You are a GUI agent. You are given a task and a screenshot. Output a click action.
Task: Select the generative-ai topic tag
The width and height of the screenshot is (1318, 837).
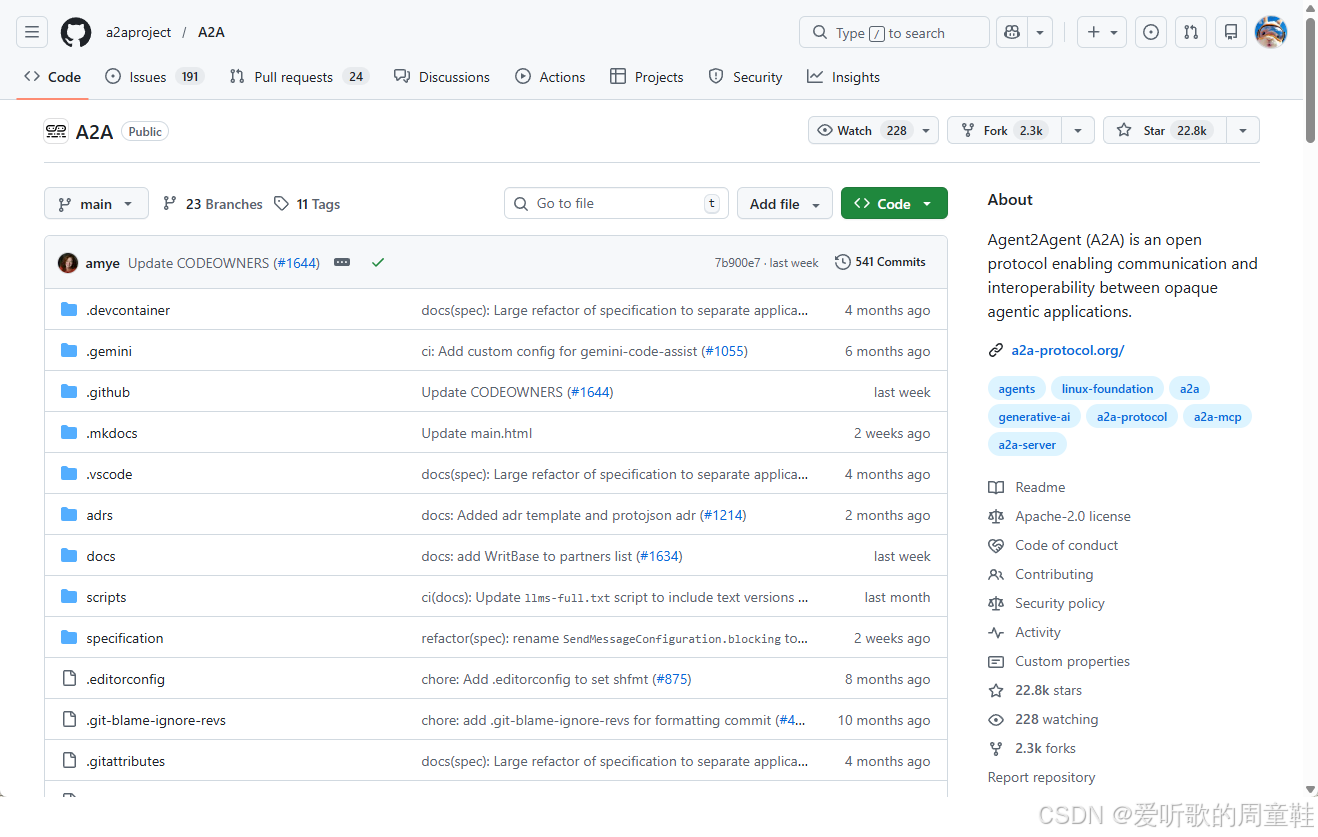tap(1034, 417)
